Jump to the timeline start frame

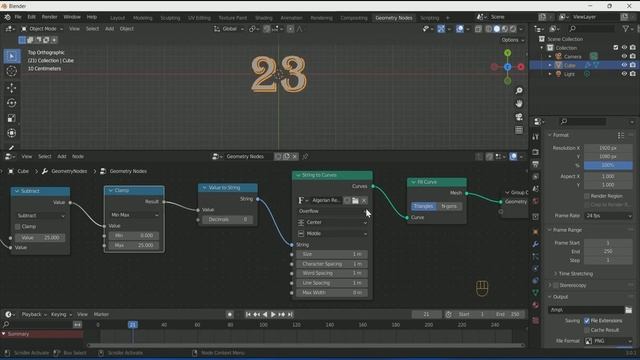tap(248, 314)
